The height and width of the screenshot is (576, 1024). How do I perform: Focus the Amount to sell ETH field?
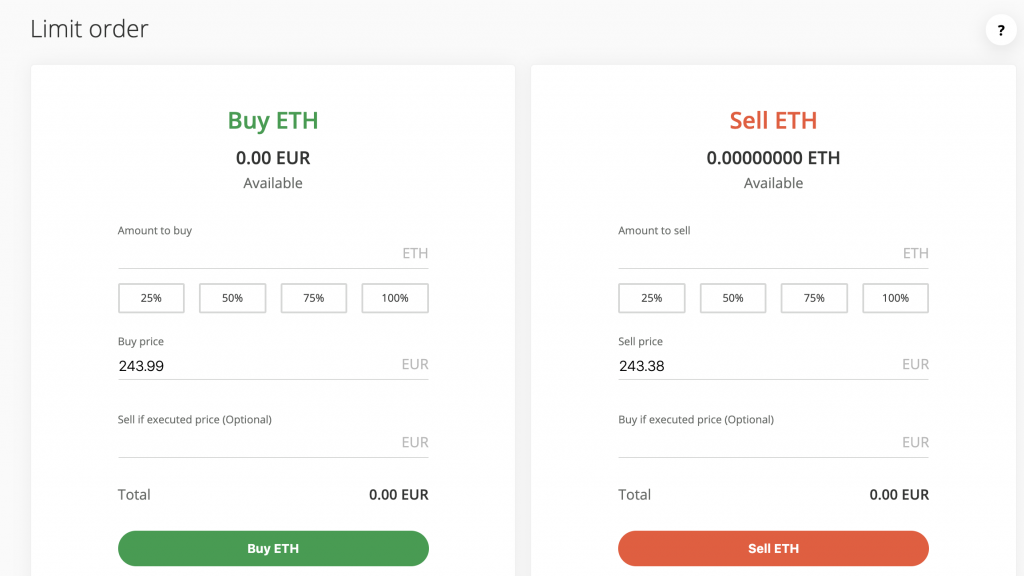773,254
